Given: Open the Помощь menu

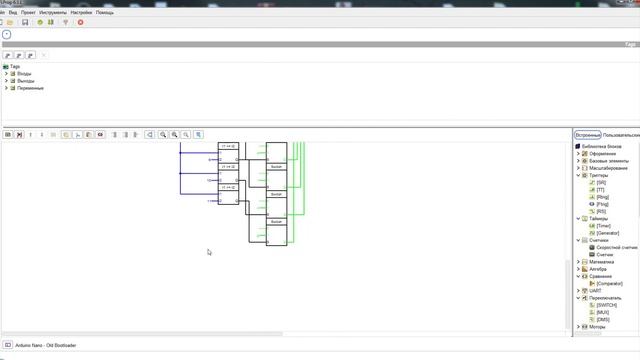Looking at the screenshot, I should (x=105, y=13).
